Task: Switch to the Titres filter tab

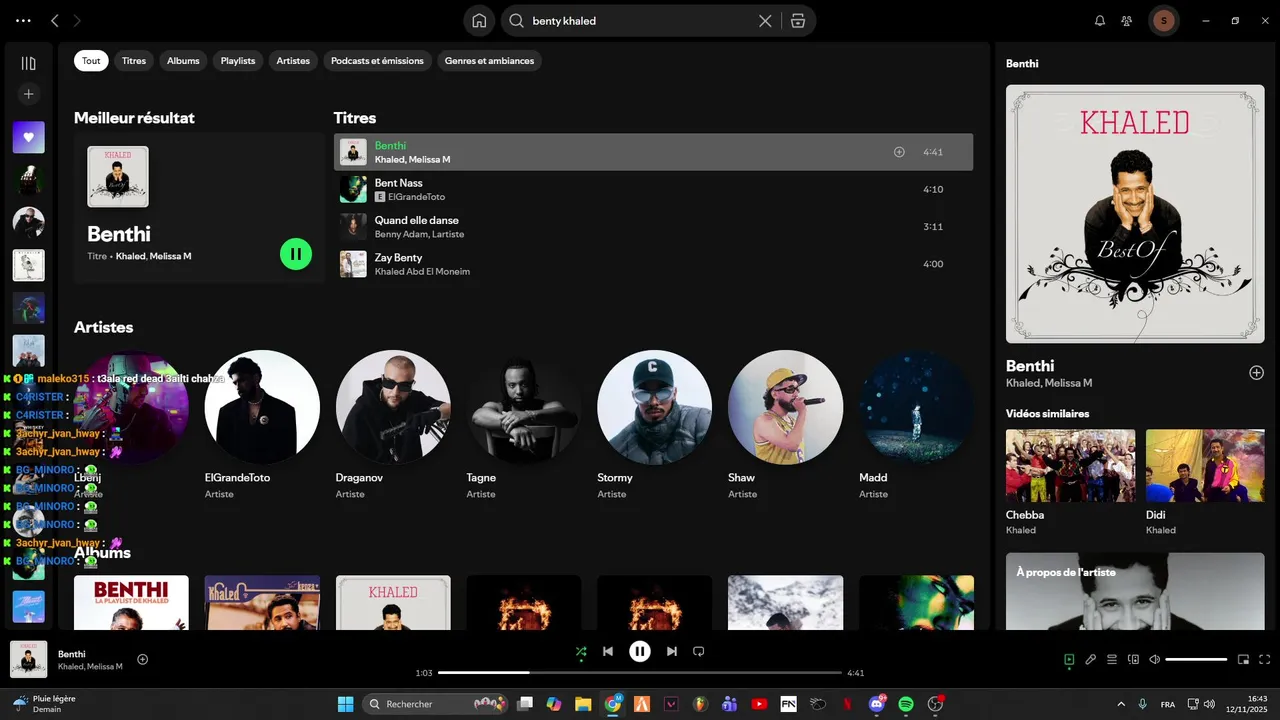Action: [134, 61]
